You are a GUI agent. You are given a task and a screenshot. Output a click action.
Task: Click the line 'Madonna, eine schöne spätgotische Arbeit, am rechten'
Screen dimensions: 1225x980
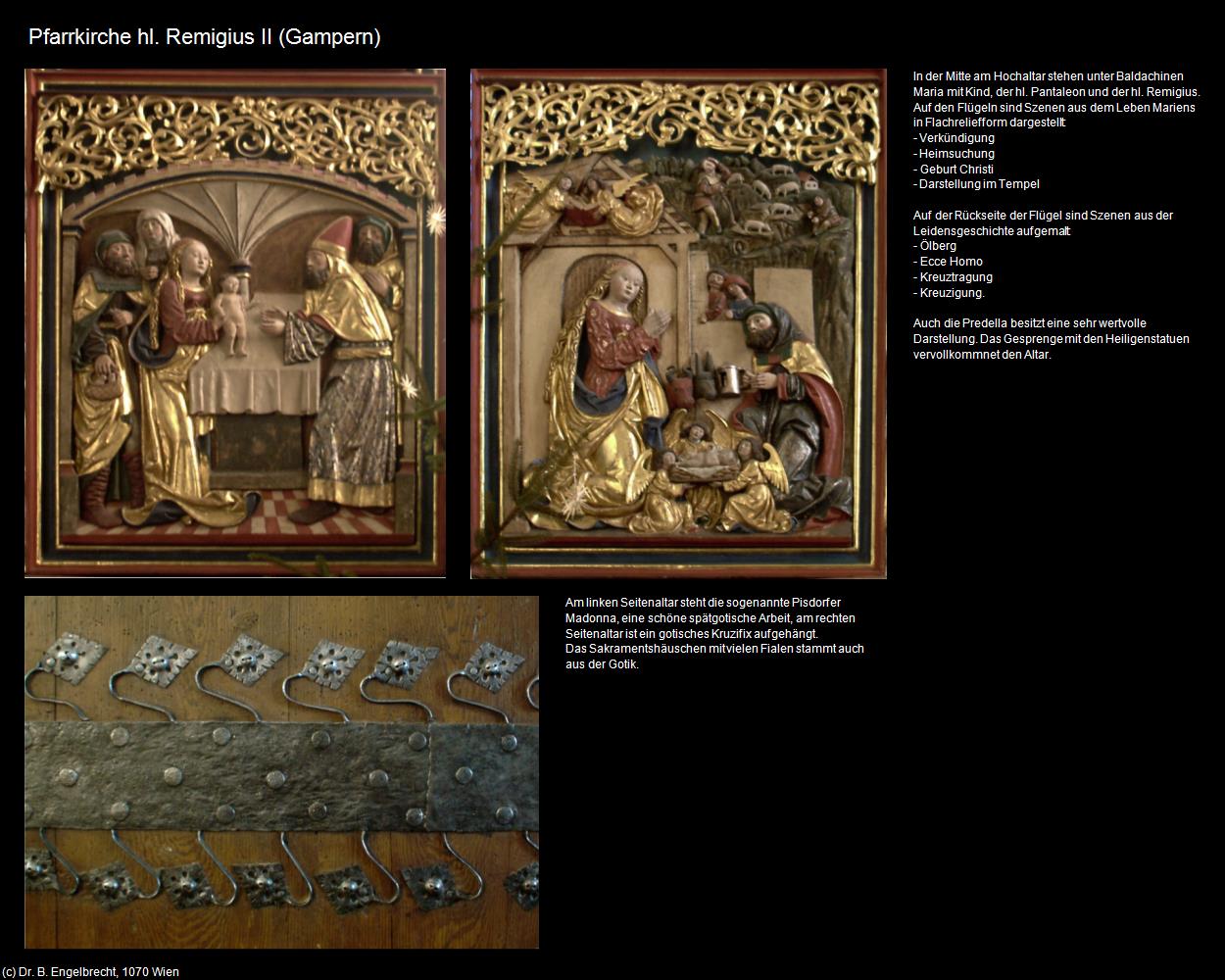click(x=710, y=618)
